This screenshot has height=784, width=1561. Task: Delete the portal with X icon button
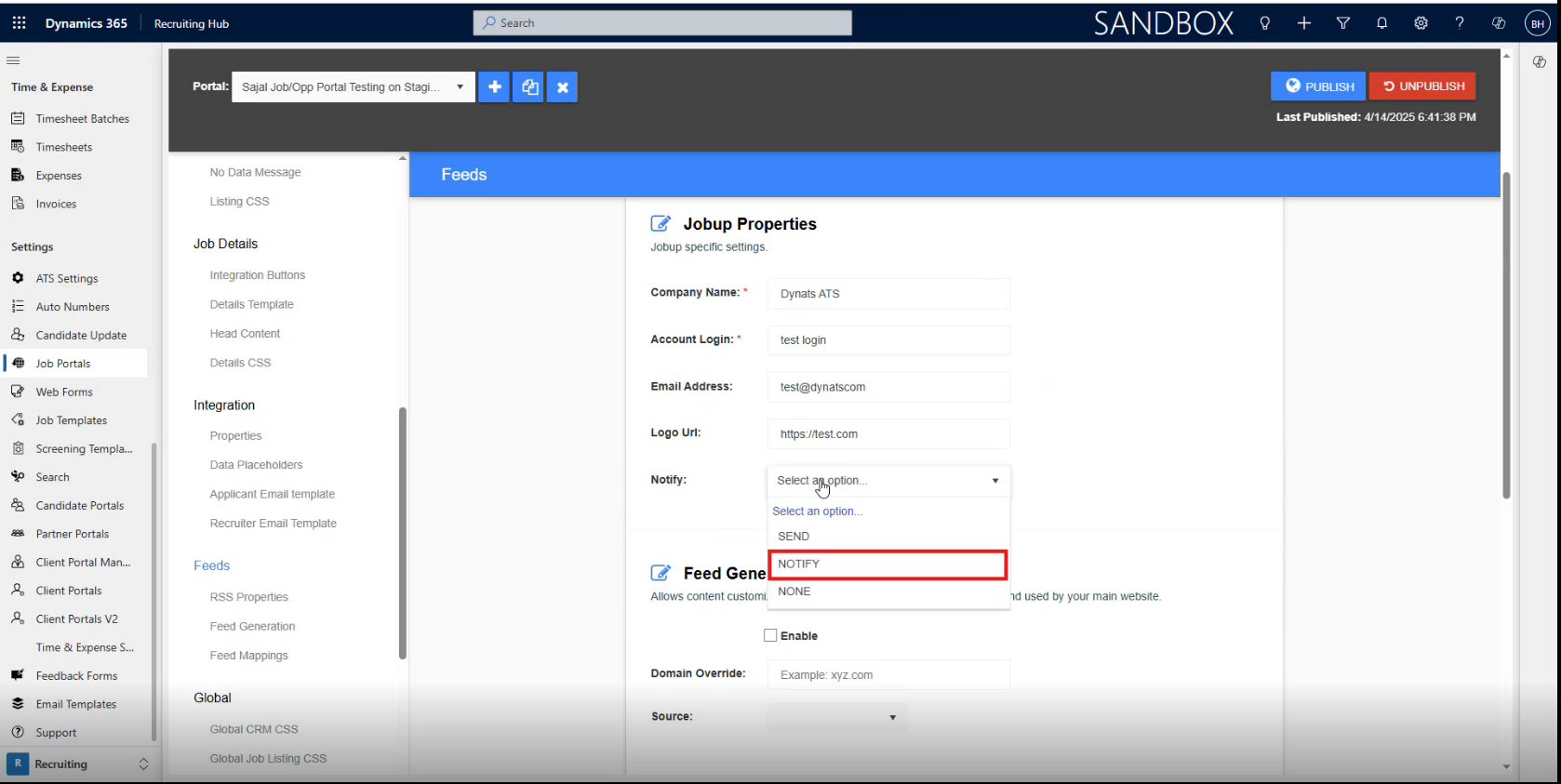point(562,86)
